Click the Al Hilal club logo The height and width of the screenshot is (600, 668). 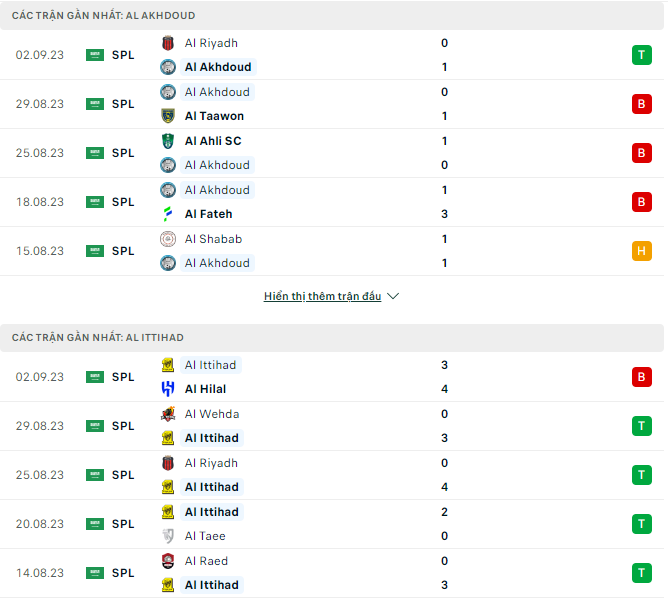[168, 389]
